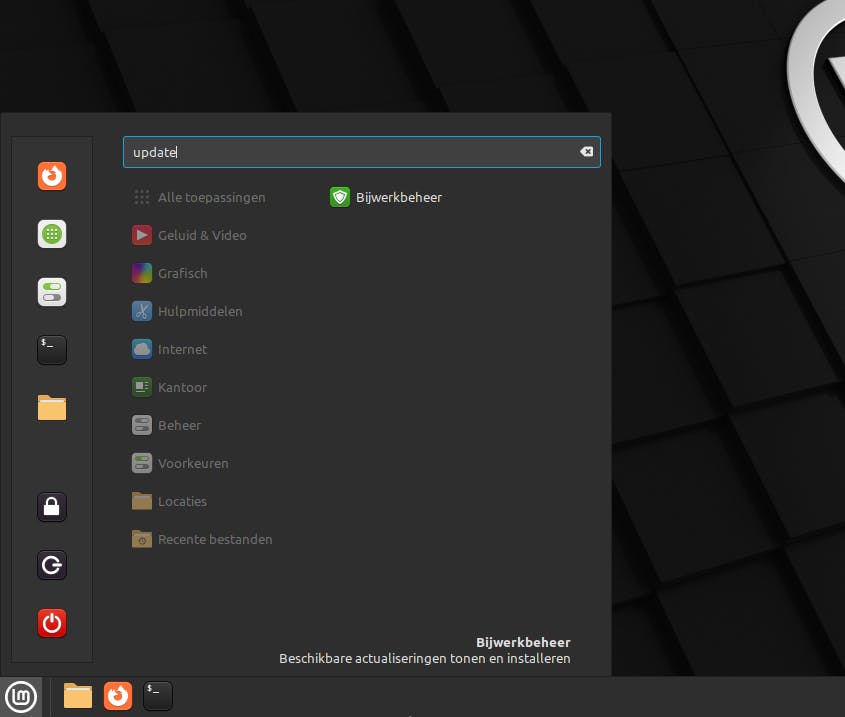Select Hulpmiddelen category
The width and height of the screenshot is (845, 717).
click(187, 311)
